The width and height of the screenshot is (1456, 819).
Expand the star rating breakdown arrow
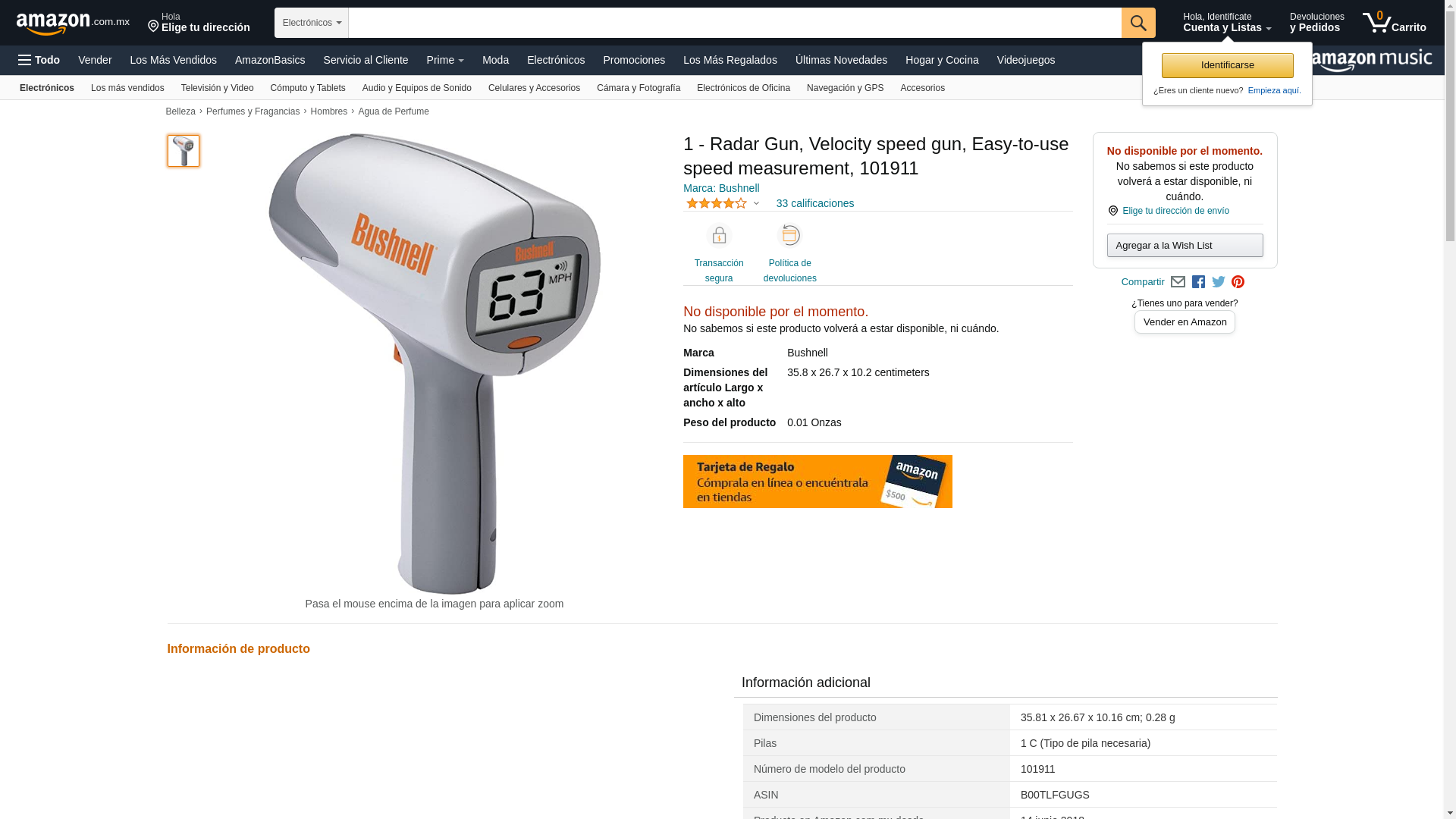[756, 203]
